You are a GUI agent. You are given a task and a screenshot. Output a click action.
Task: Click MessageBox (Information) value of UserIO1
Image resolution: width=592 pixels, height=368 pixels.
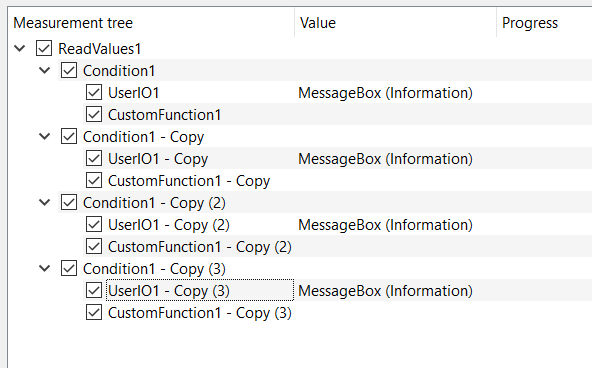pos(385,92)
